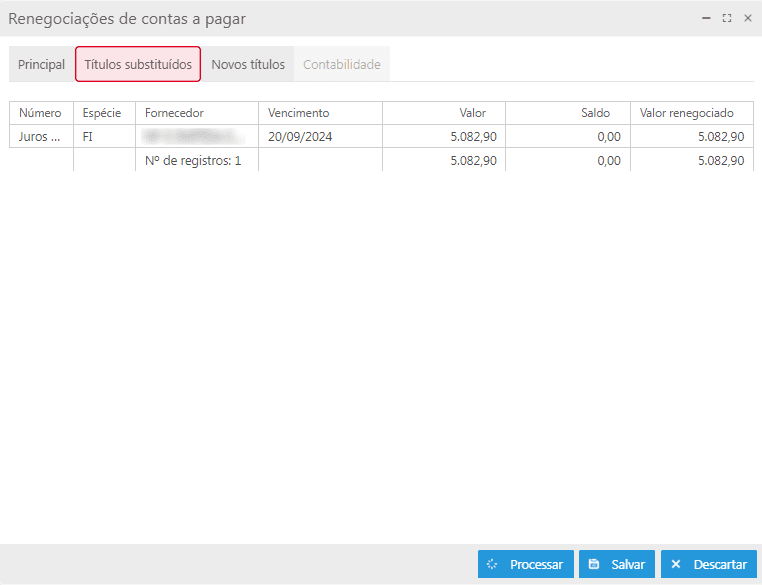Image resolution: width=762 pixels, height=585 pixels.
Task: Click the Processar button
Action: [526, 564]
